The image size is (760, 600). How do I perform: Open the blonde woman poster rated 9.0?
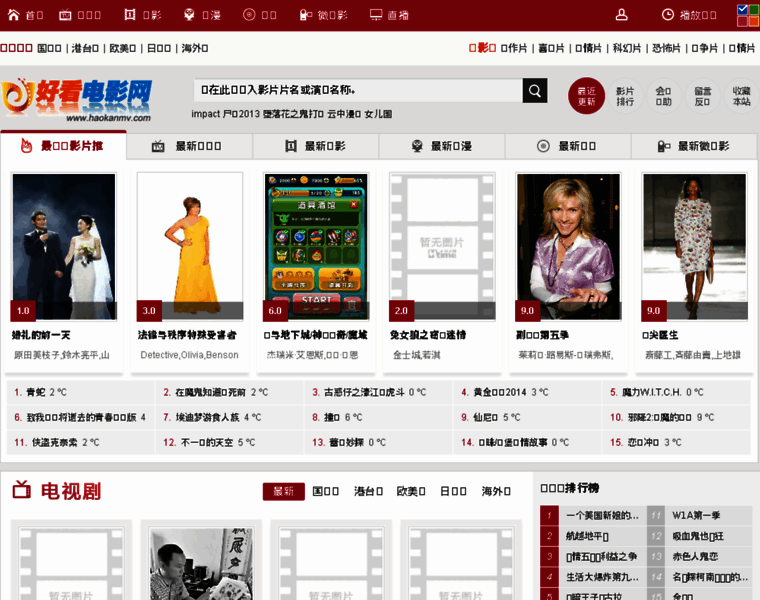click(568, 247)
